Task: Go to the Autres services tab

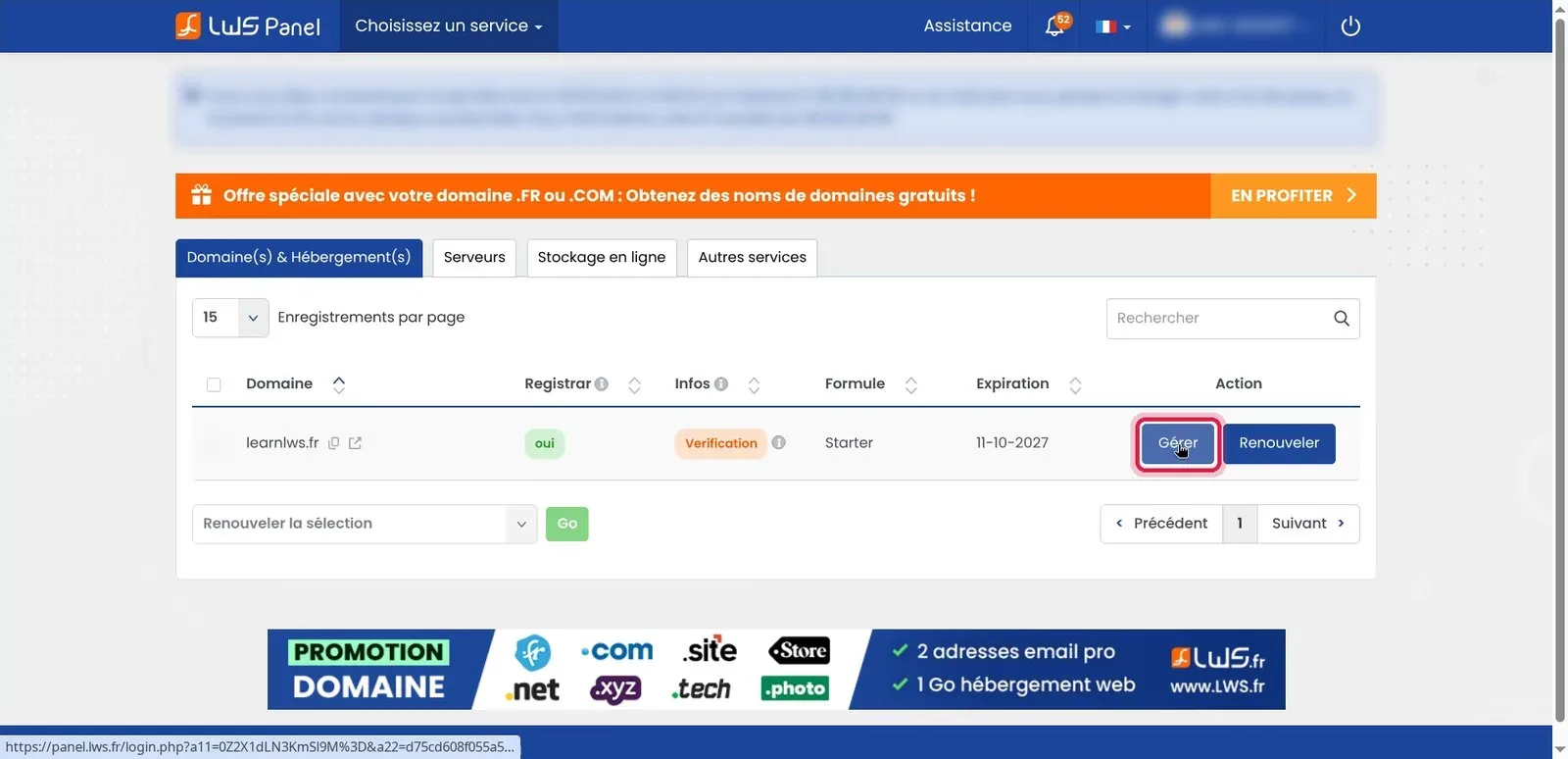Action: (753, 258)
